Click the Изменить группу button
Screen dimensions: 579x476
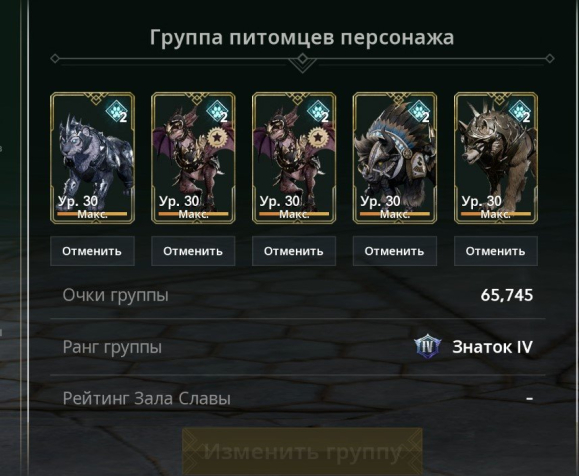click(302, 451)
